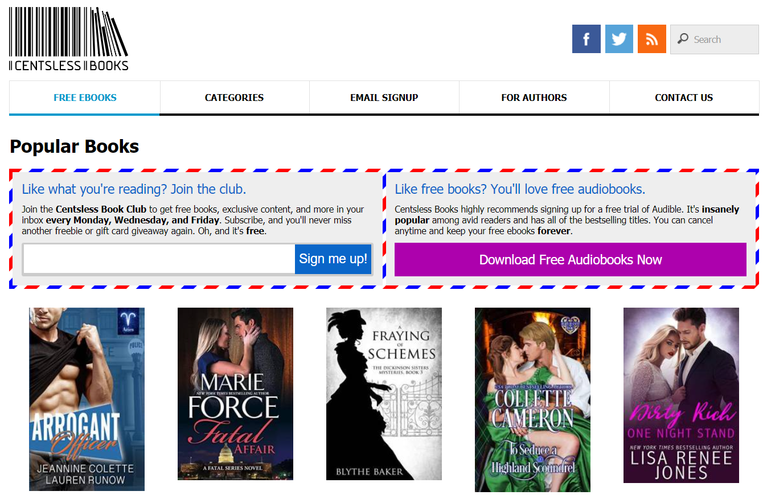Open the Contact Us menu item
The image size is (767, 498).
684,97
